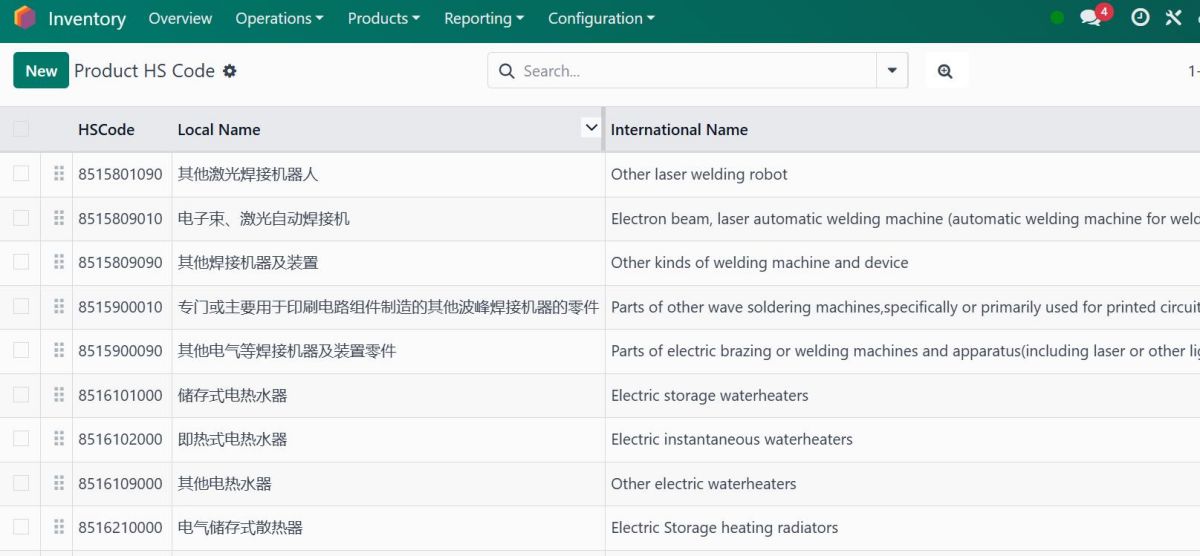Viewport: 1200px width, 556px height.
Task: Open the Overview menu item
Action: point(180,18)
